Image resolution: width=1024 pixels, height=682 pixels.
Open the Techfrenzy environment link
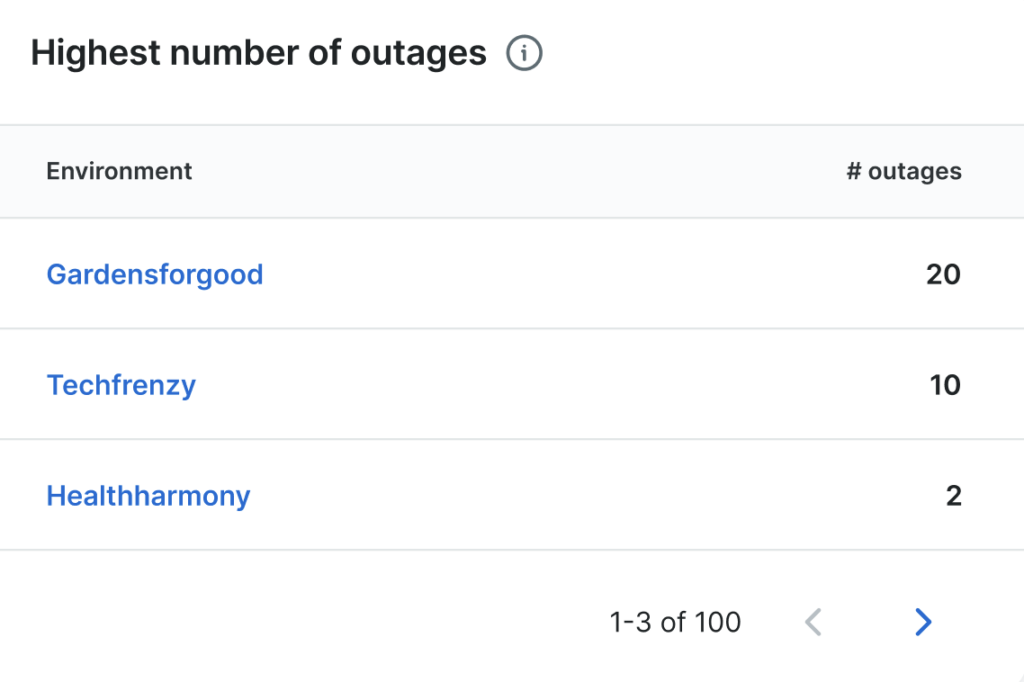[x=121, y=385]
